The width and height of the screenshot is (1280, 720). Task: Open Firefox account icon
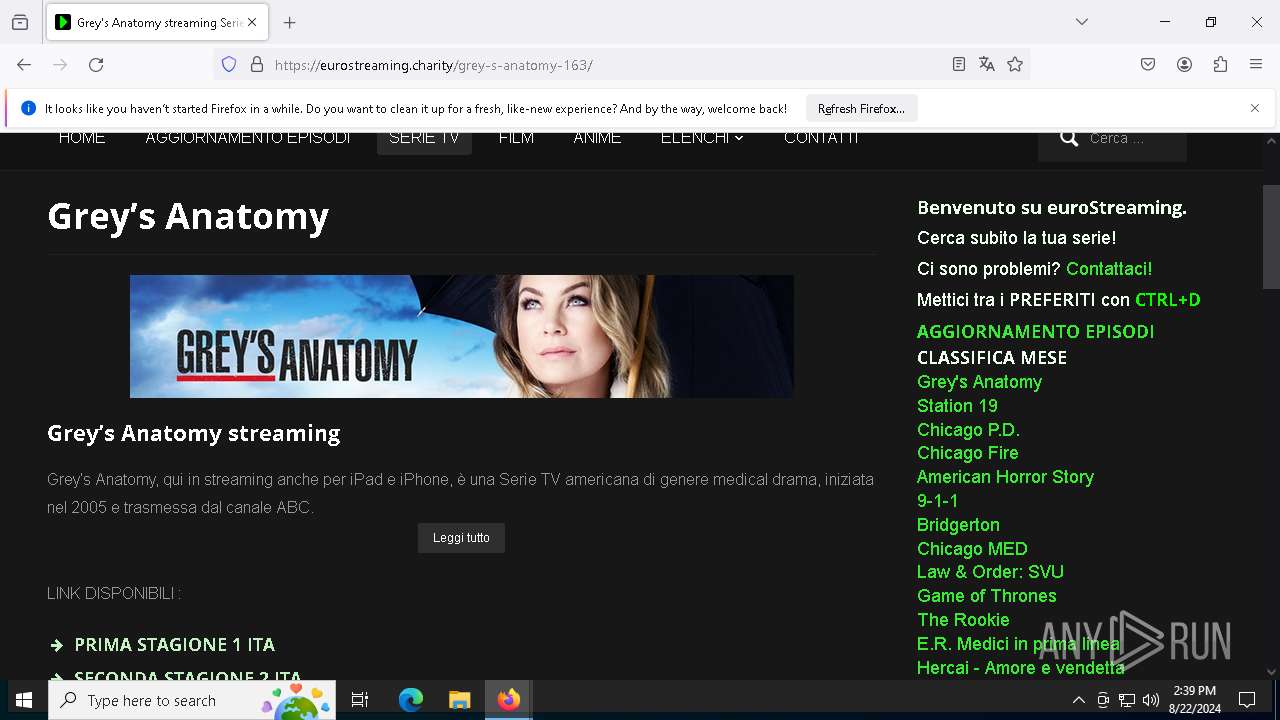(1184, 64)
